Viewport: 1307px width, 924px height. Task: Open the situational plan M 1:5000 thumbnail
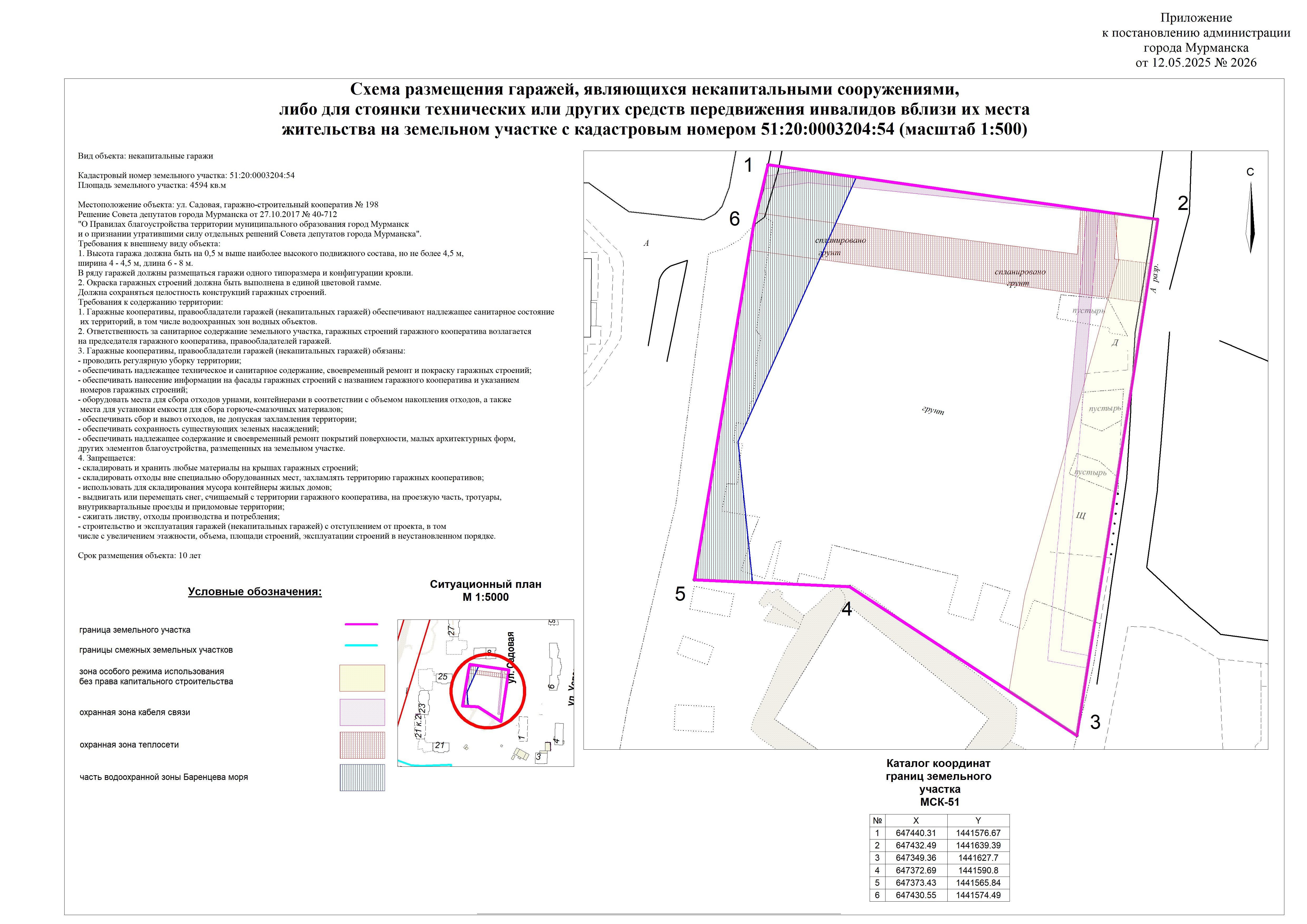[485, 692]
